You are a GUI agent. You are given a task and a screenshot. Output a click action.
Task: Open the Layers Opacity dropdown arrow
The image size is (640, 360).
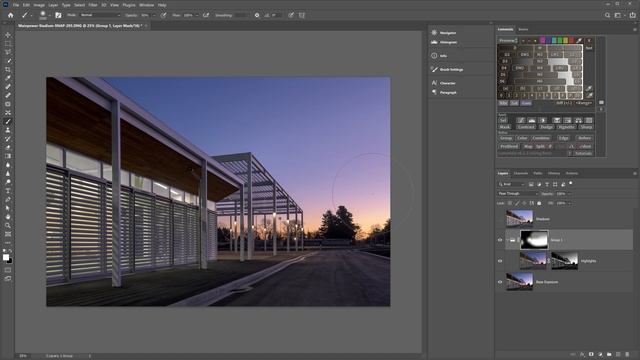point(570,194)
